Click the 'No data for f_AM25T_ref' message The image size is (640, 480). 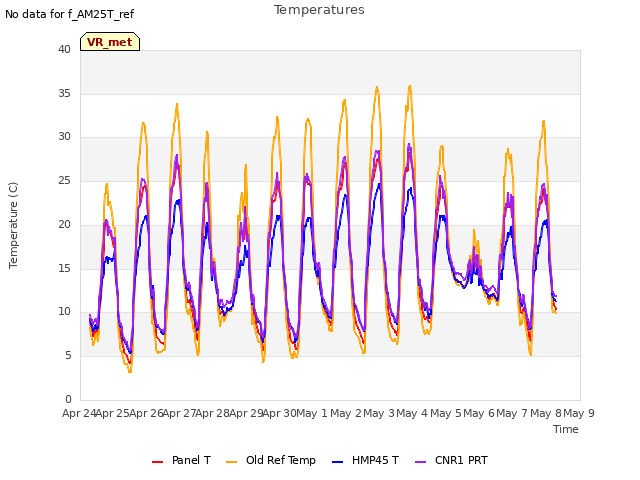(69, 14)
